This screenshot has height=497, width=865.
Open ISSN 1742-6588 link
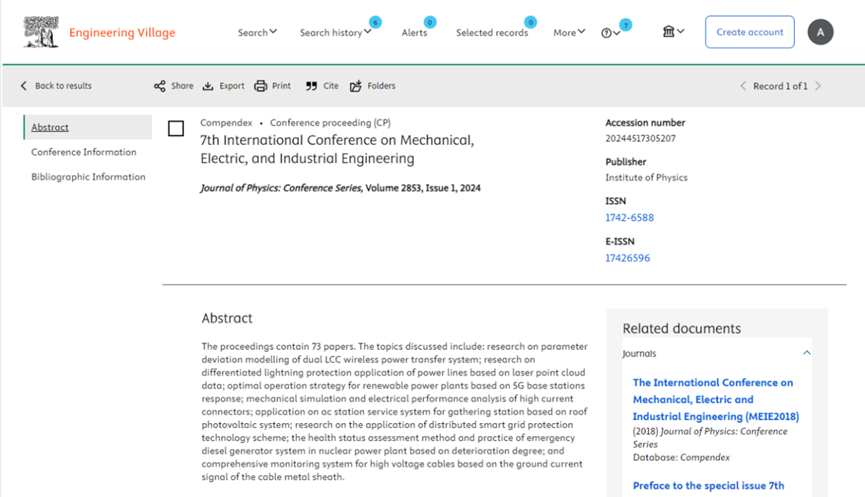click(x=629, y=218)
